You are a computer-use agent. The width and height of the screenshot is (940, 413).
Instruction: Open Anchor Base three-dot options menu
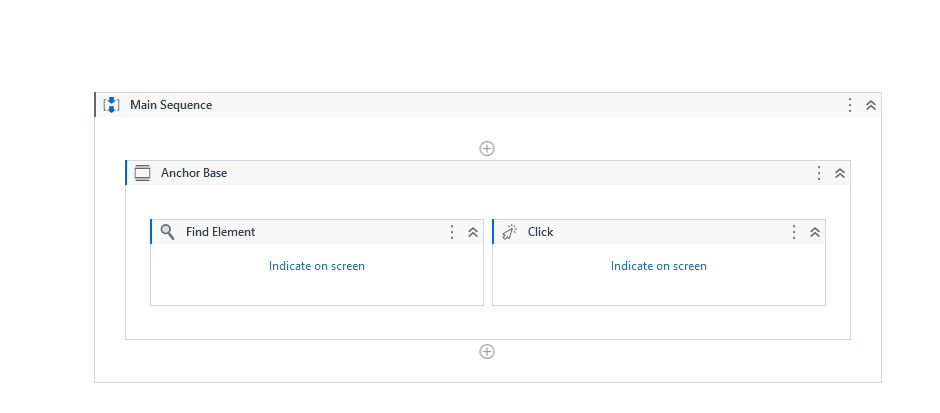coord(819,173)
